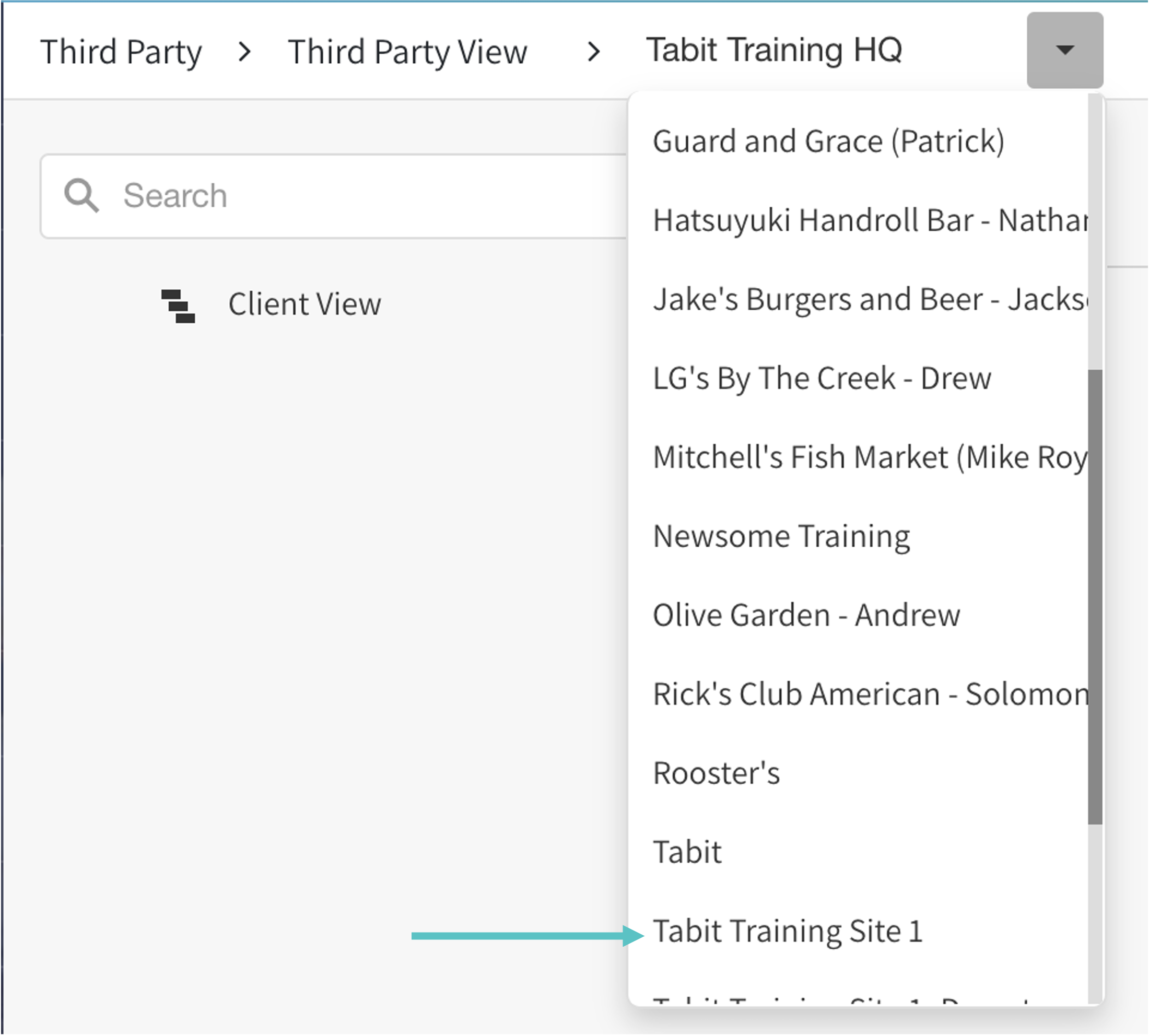This screenshot has width=1149, height=1036.
Task: Click the Client View hierarchy icon
Action: [x=178, y=305]
